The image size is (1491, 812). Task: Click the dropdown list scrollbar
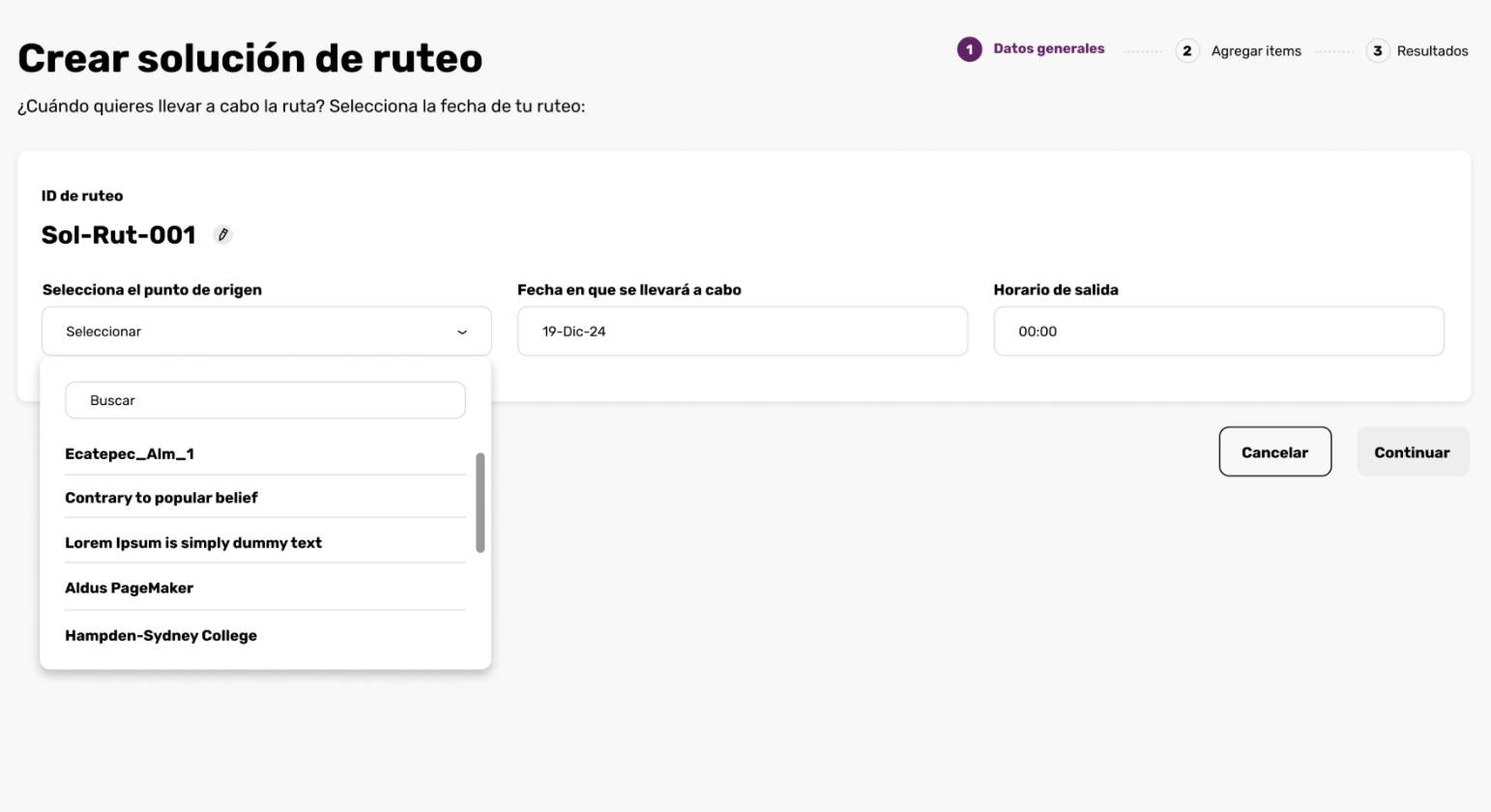[x=481, y=503]
